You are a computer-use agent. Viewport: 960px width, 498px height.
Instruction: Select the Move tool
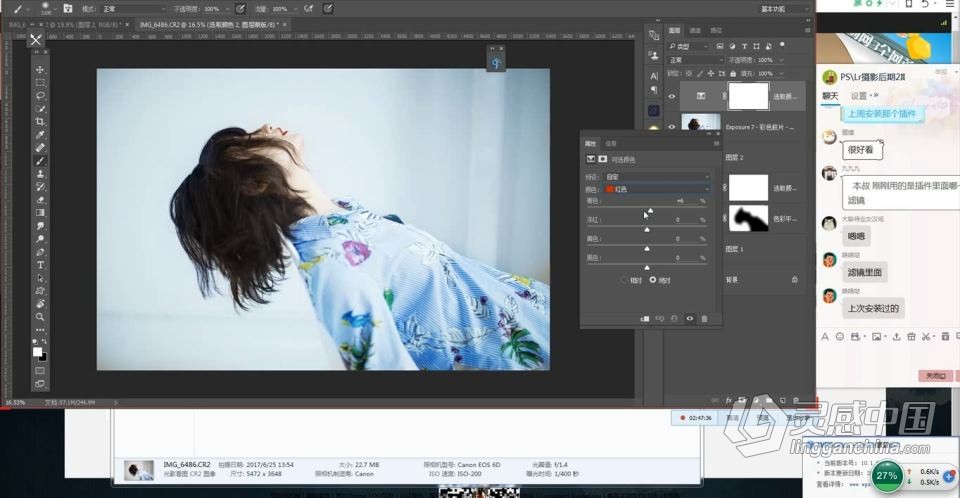(x=40, y=70)
